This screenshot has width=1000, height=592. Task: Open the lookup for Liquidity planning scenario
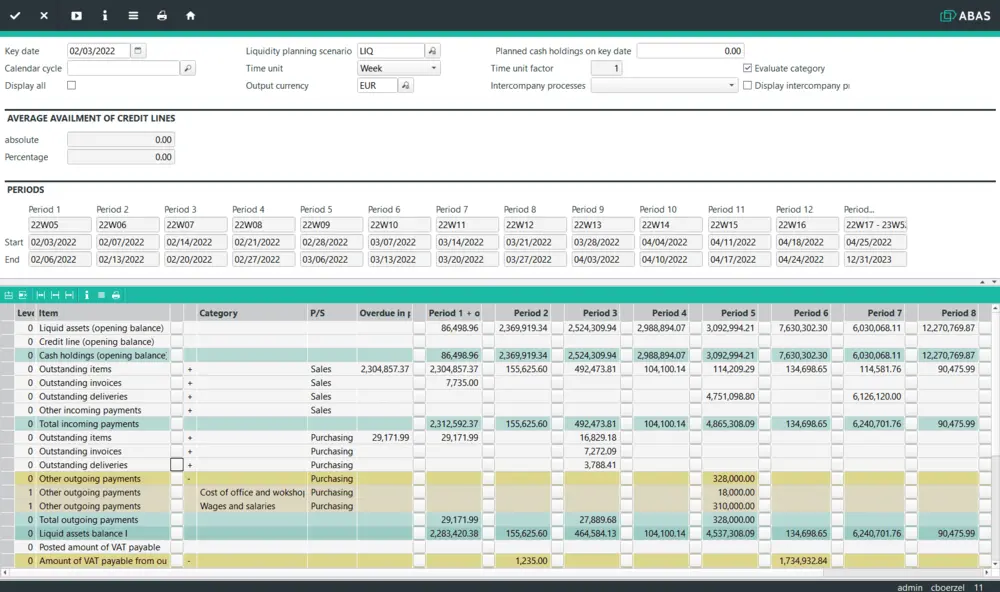(x=432, y=50)
